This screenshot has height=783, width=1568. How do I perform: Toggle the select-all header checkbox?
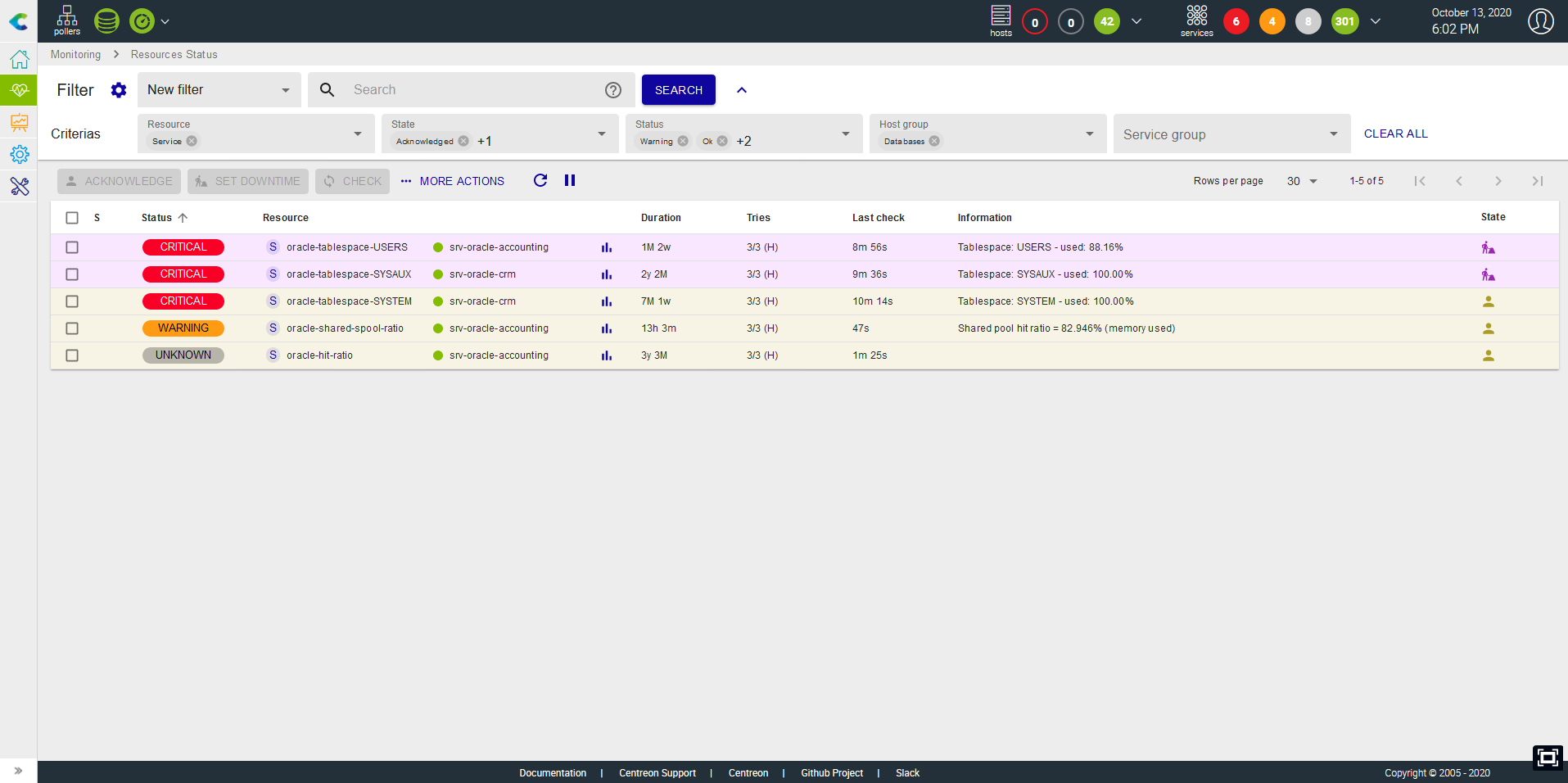tap(72, 218)
